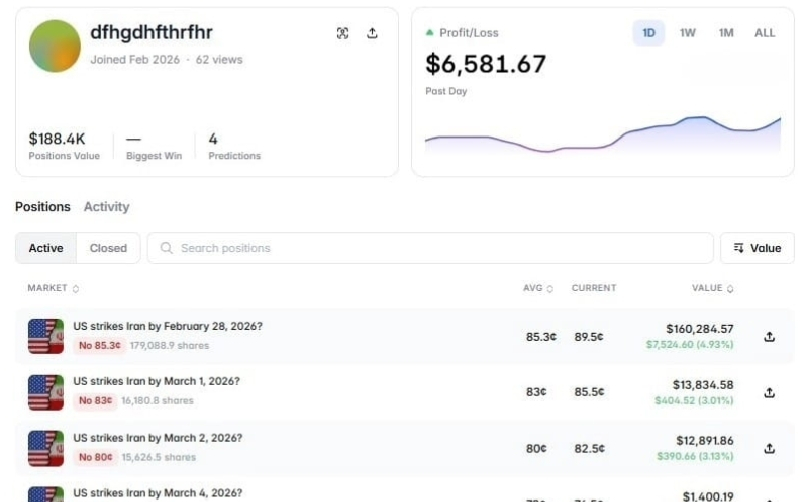Click the QR scan icon beside username
This screenshot has width=806, height=502.
tap(343, 33)
